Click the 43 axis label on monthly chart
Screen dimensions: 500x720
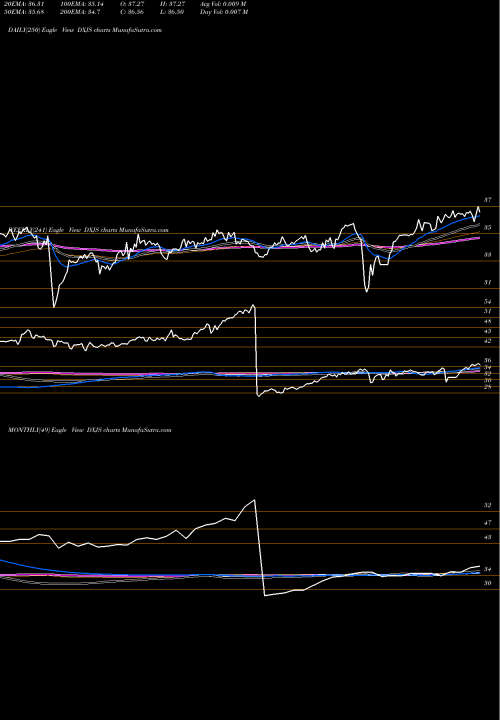(x=488, y=537)
